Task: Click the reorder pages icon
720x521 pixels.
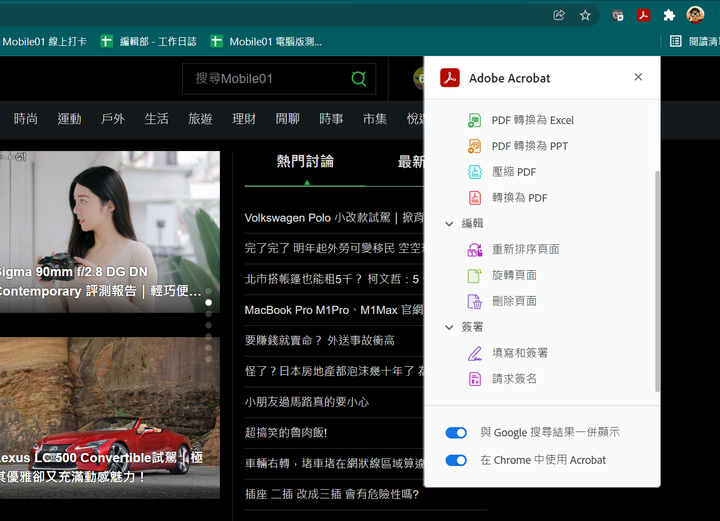Action: (x=474, y=249)
